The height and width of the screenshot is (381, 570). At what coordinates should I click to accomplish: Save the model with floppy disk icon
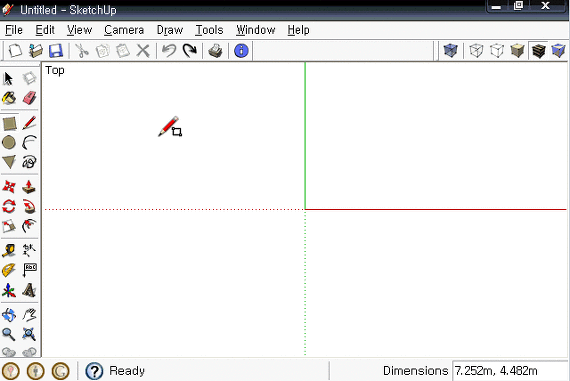pyautogui.click(x=56, y=51)
